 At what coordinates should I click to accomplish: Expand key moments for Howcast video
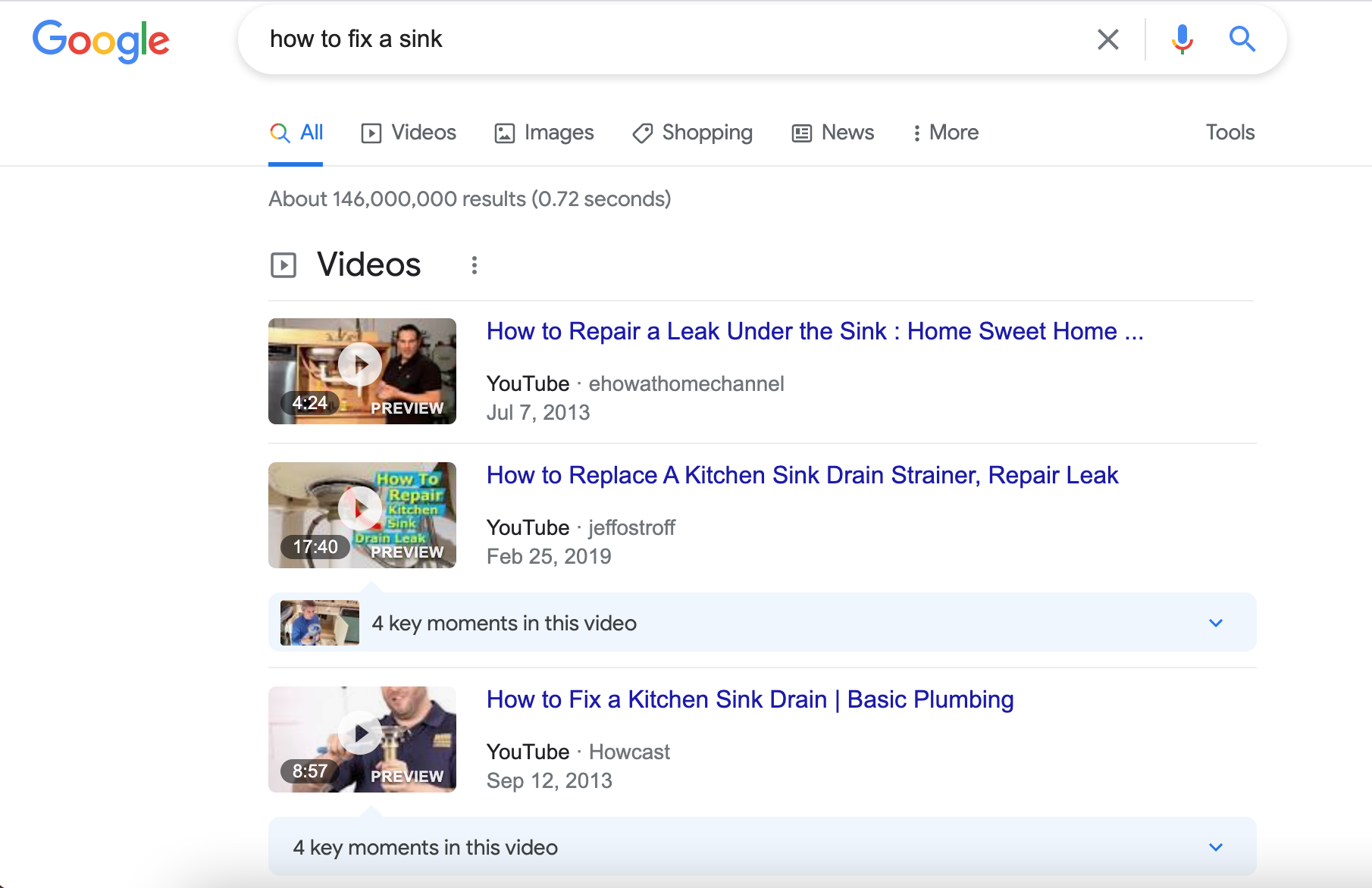(763, 847)
